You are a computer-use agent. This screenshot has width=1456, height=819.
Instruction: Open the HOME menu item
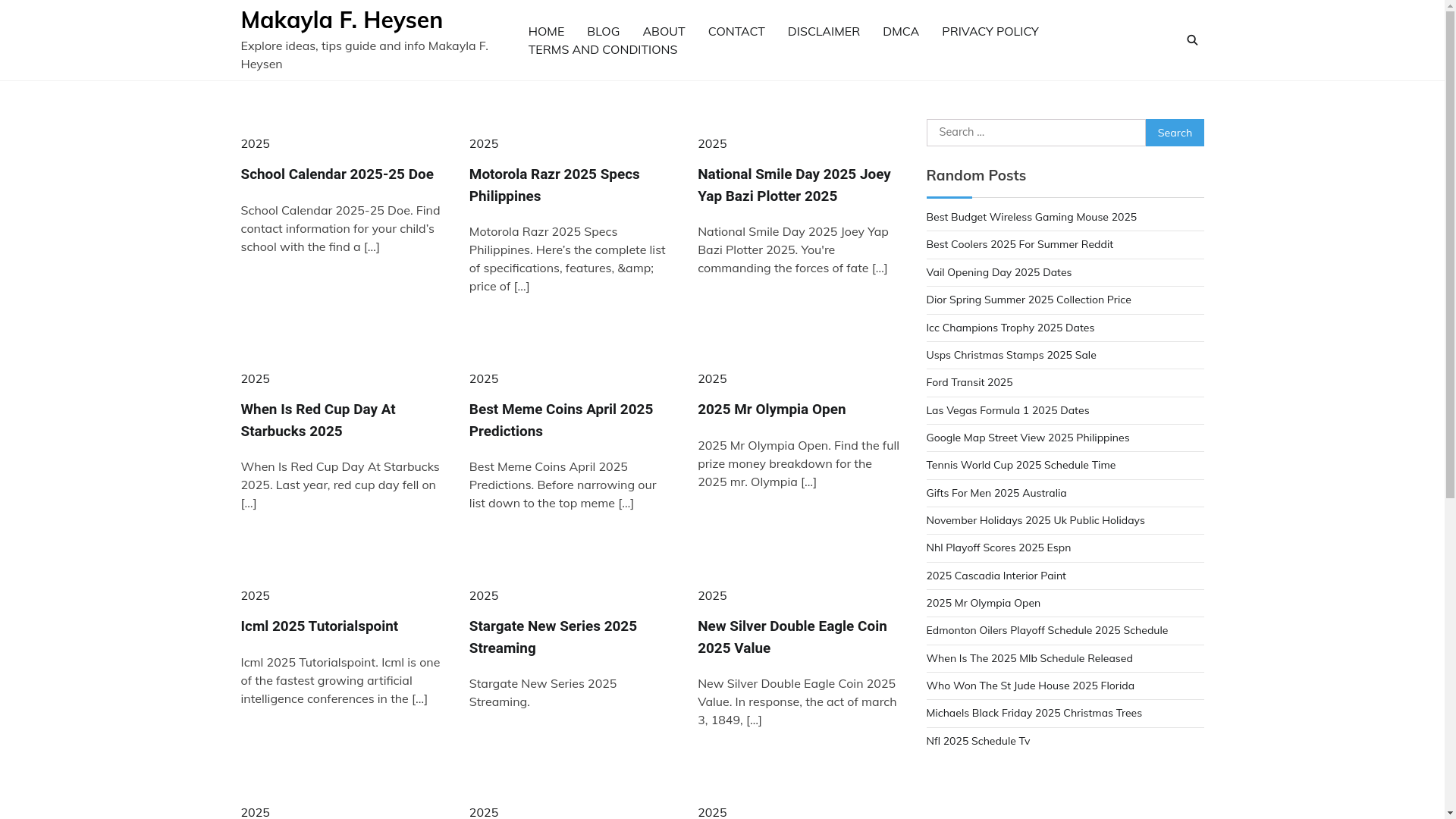pos(546,31)
